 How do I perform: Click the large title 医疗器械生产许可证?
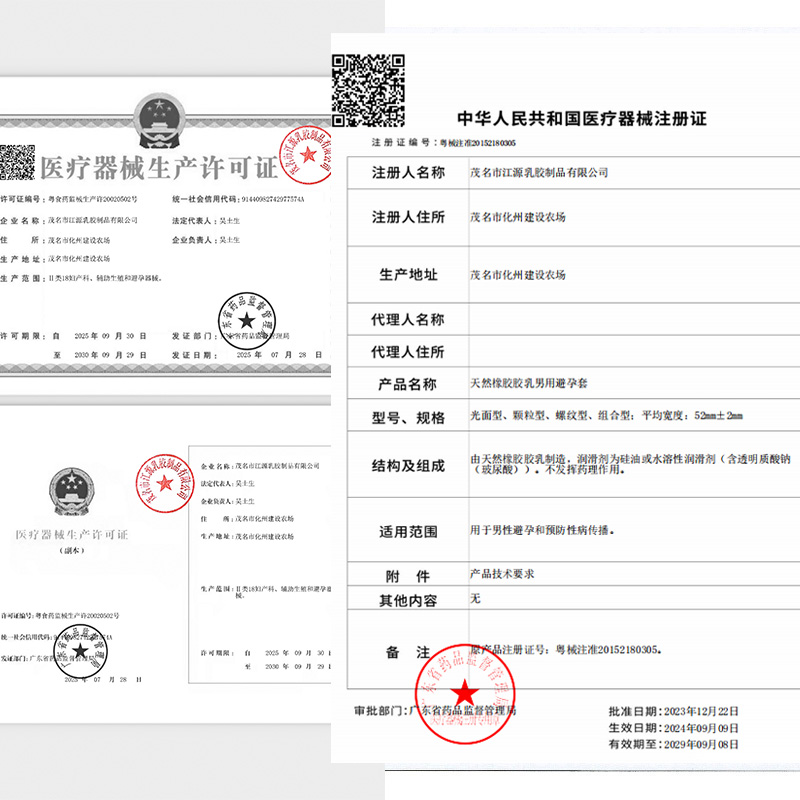pyautogui.click(x=159, y=168)
